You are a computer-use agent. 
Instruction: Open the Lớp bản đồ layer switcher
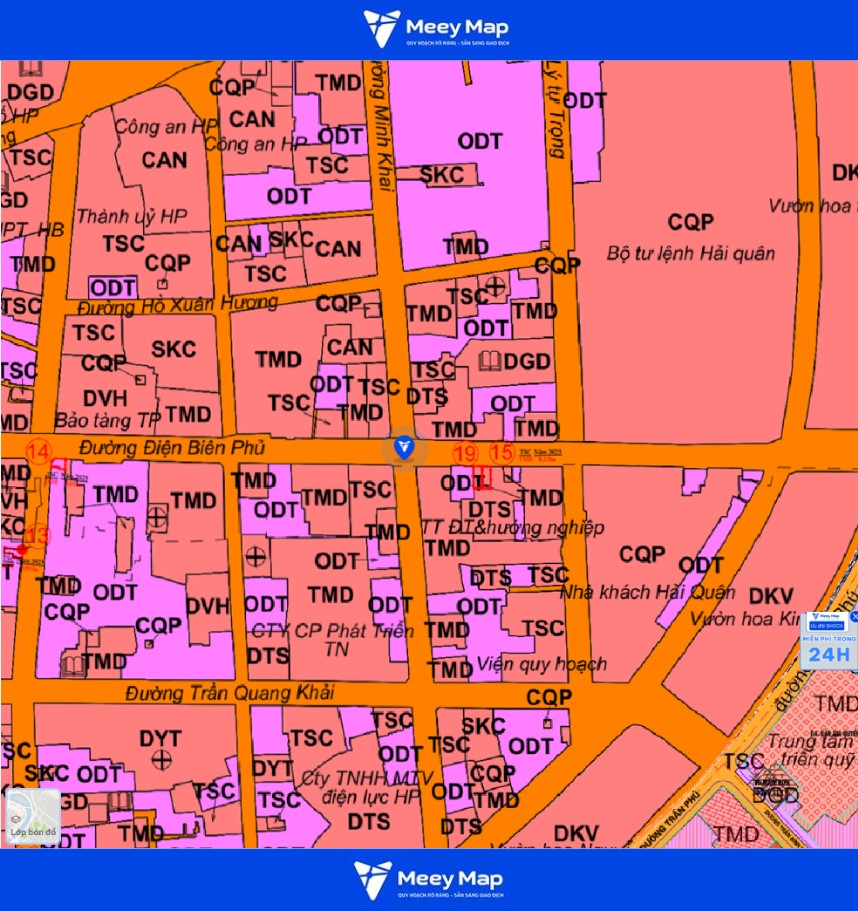pyautogui.click(x=33, y=816)
